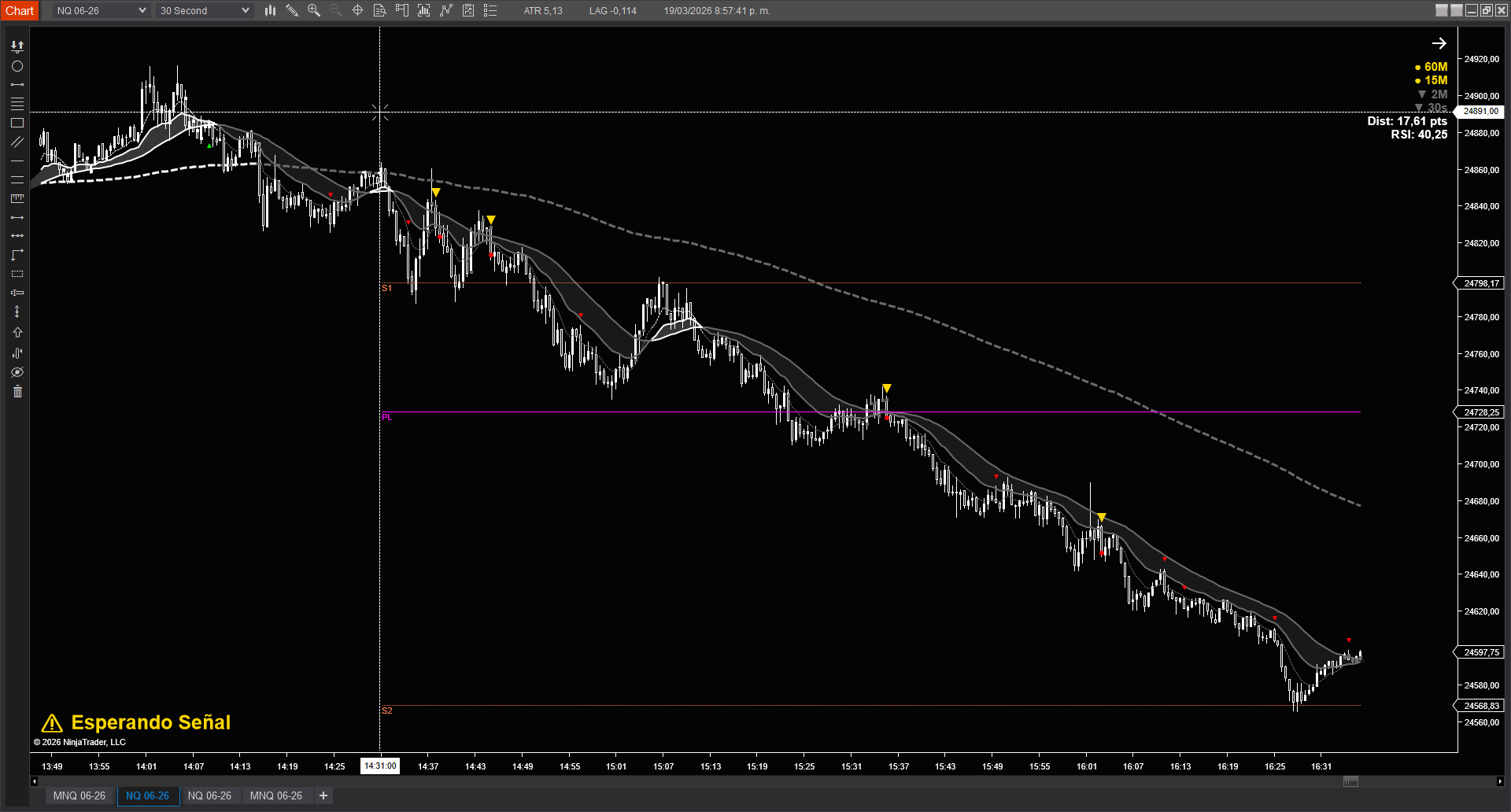
Task: Open the Data Box icon
Action: pos(379,10)
